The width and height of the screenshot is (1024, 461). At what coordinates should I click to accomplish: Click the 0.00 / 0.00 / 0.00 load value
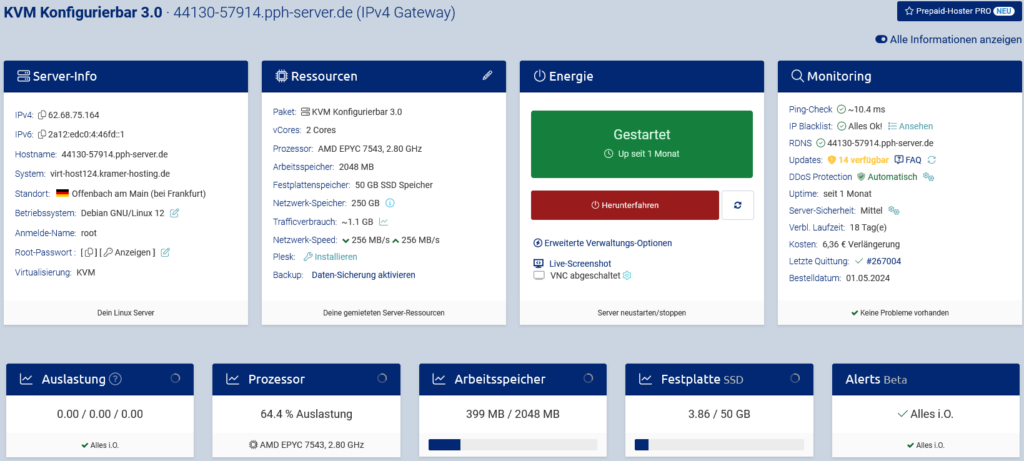point(100,414)
